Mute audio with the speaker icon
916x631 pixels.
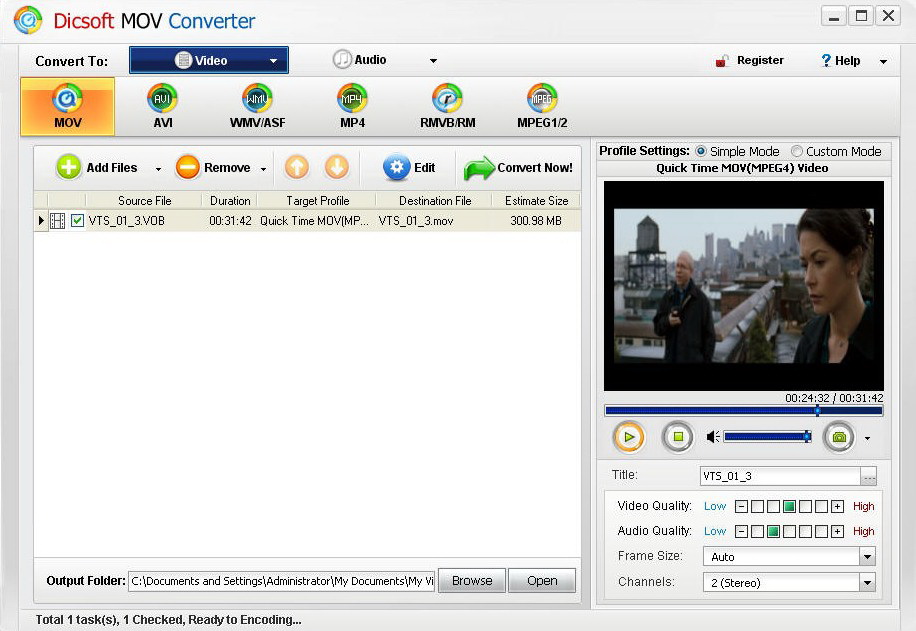713,437
